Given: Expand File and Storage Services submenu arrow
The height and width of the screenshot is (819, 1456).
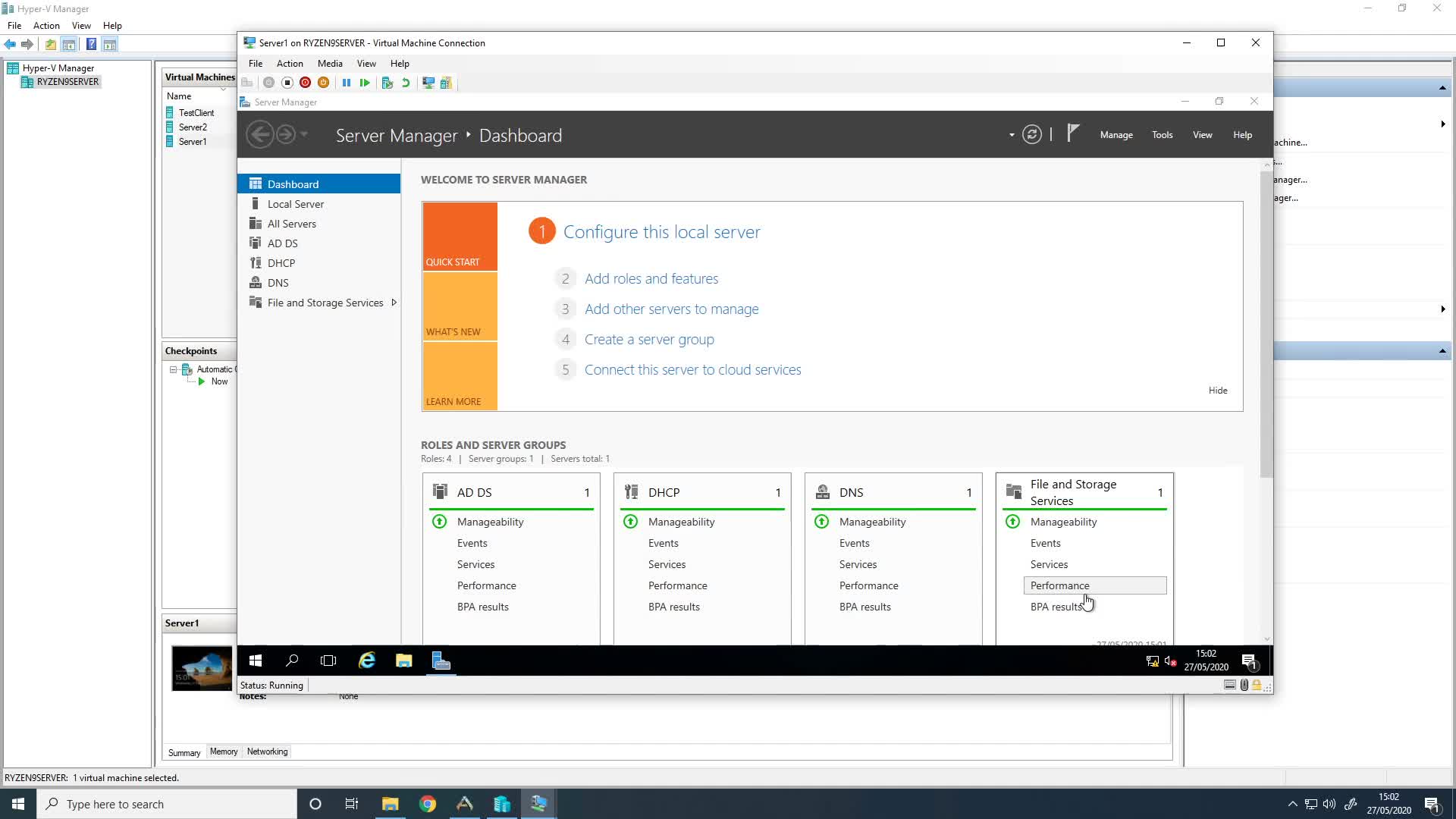Looking at the screenshot, I should [x=394, y=303].
